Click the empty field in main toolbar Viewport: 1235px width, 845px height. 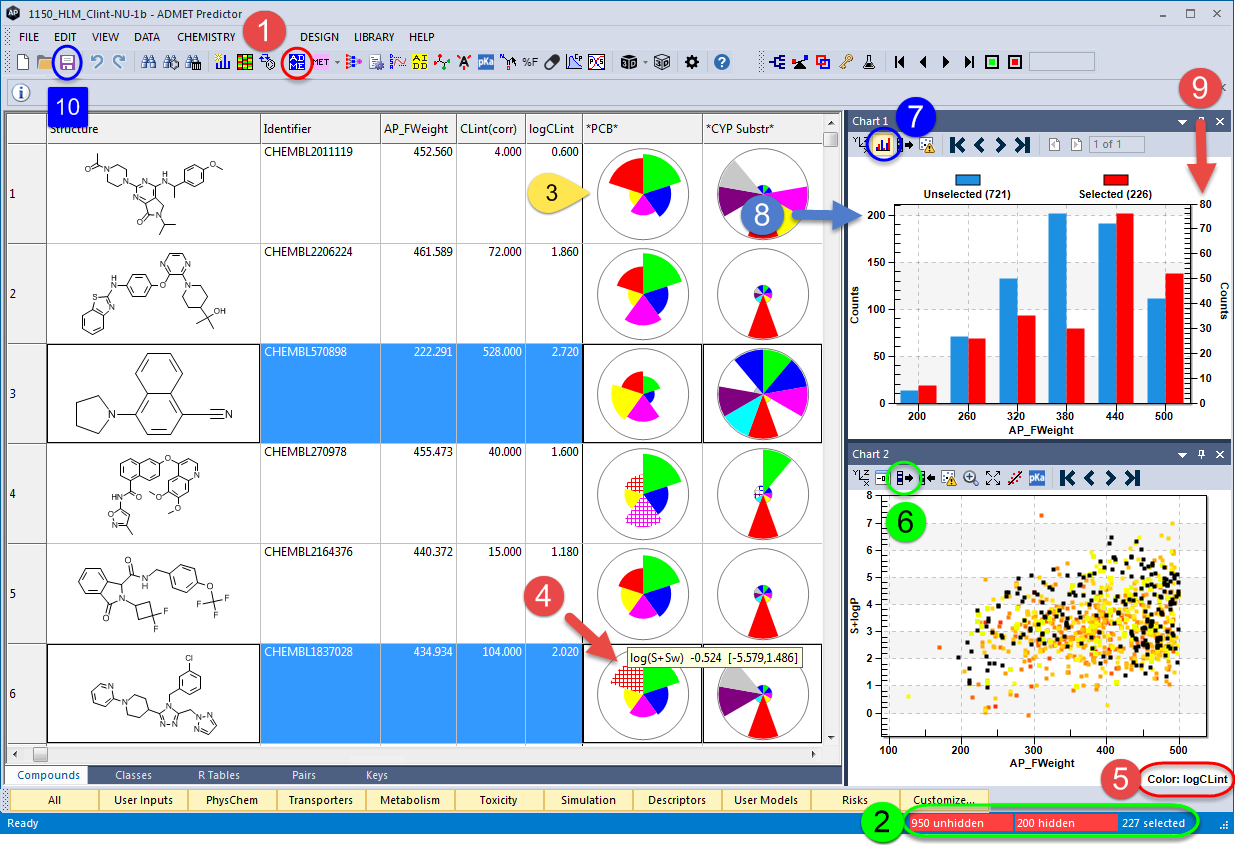1062,62
